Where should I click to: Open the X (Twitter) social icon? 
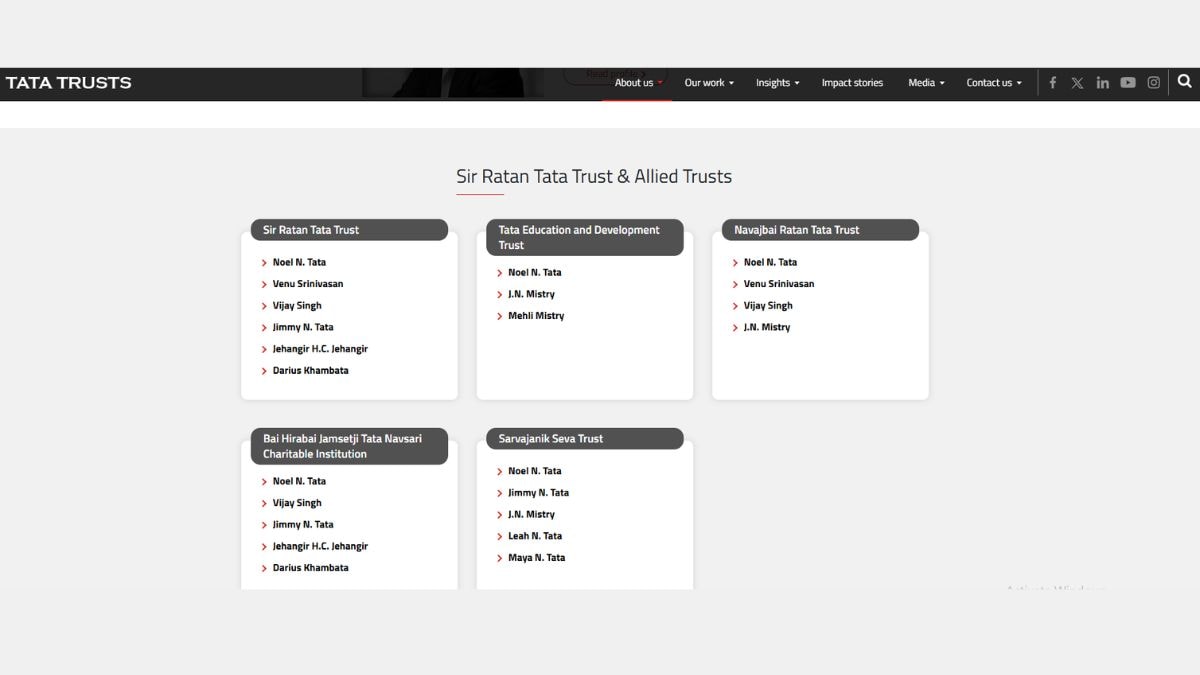1077,83
